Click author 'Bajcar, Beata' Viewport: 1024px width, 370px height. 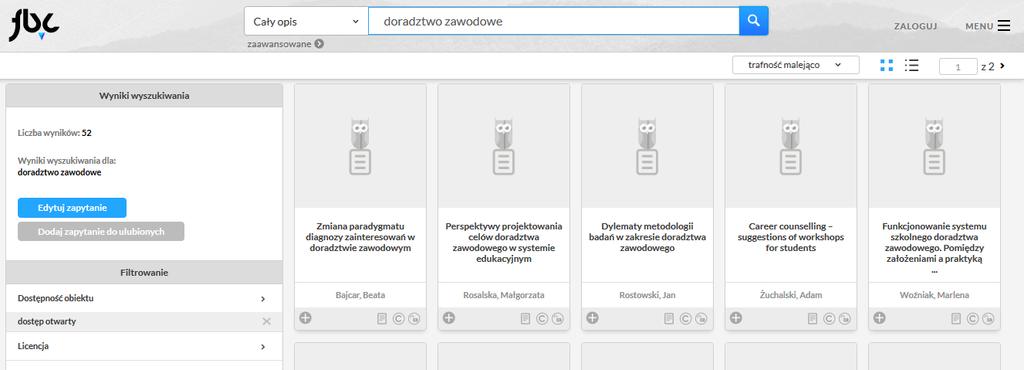[x=360, y=295]
